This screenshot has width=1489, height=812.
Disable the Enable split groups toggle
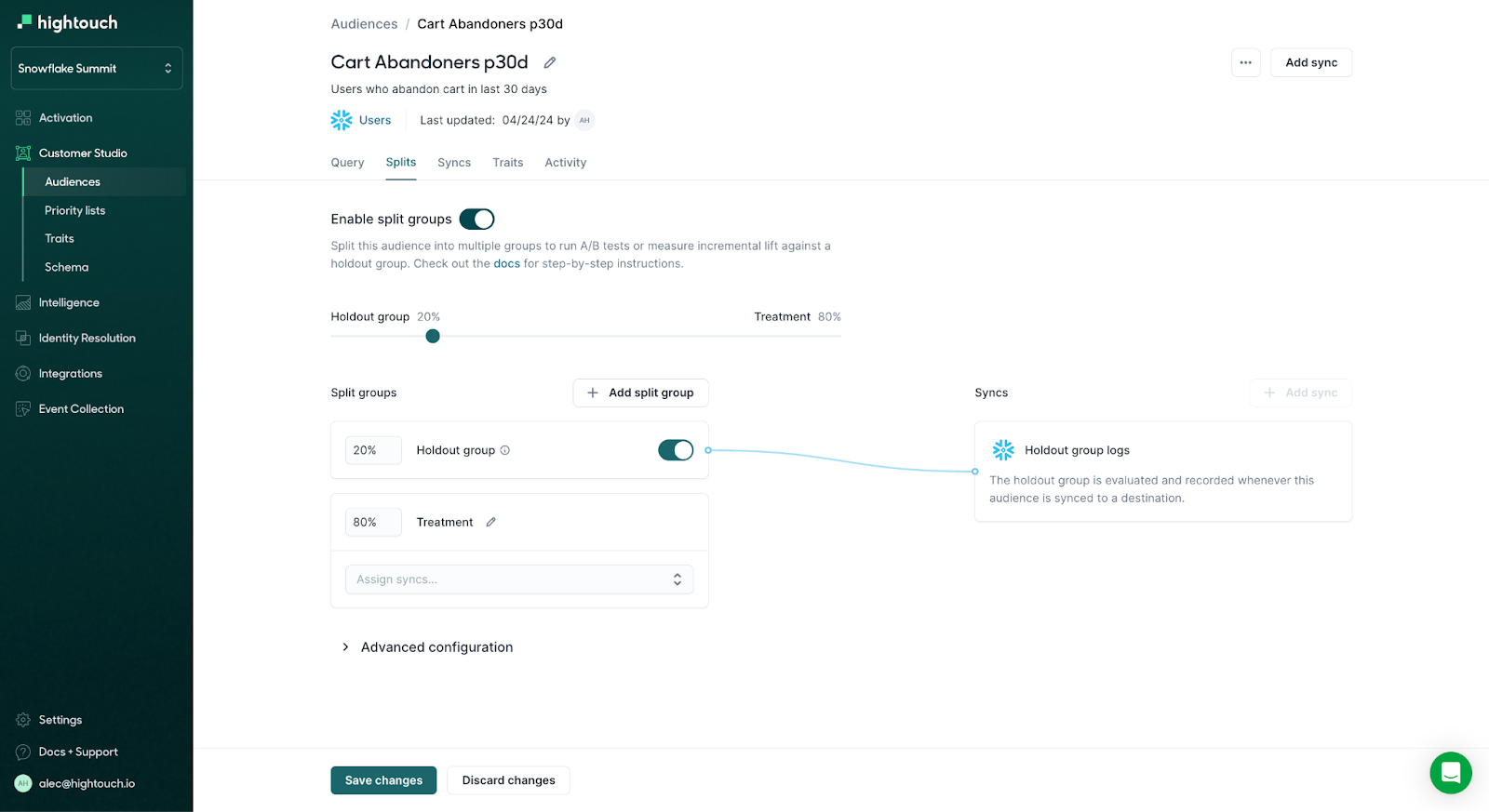[476, 219]
